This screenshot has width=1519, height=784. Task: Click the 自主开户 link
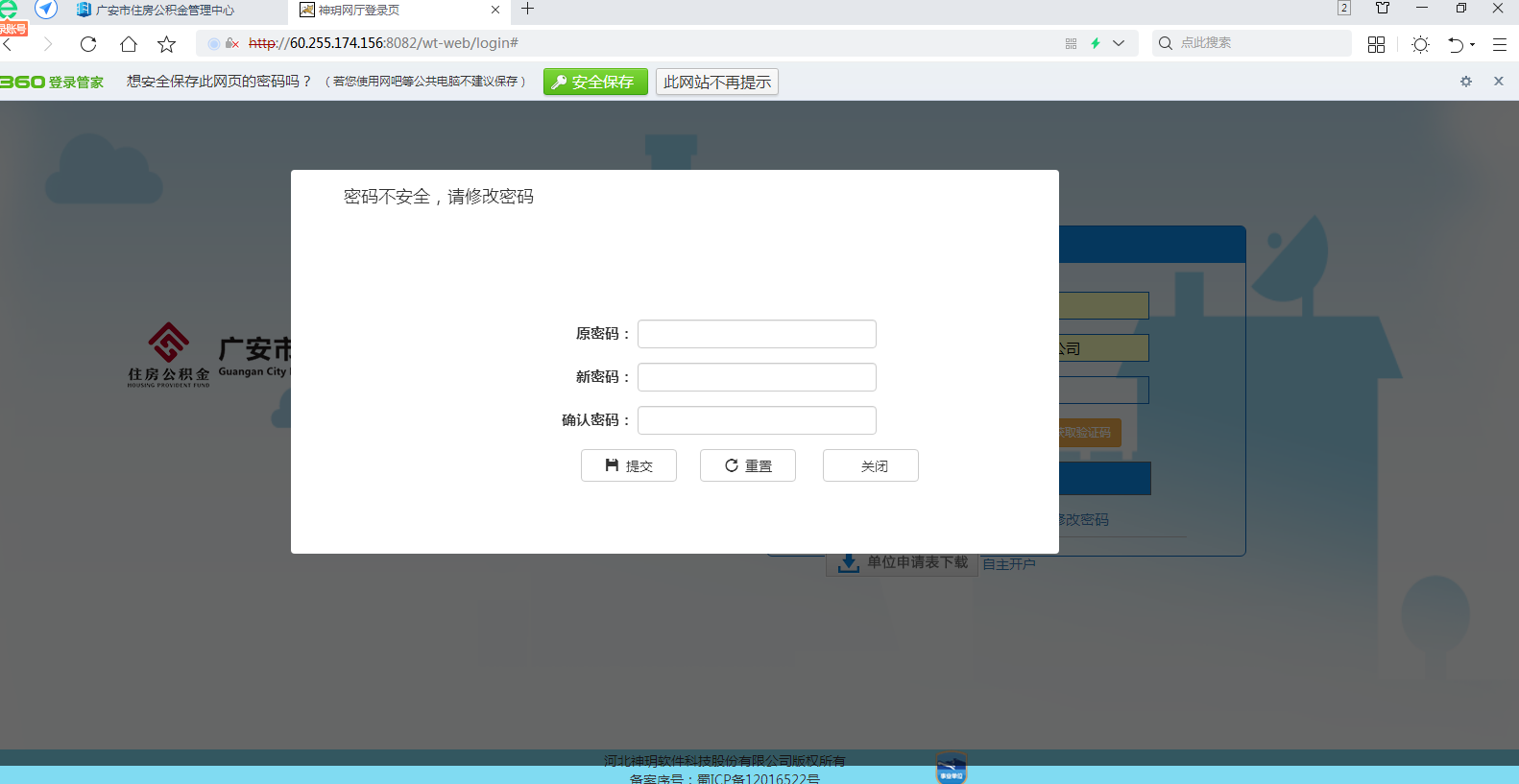[1009, 564]
